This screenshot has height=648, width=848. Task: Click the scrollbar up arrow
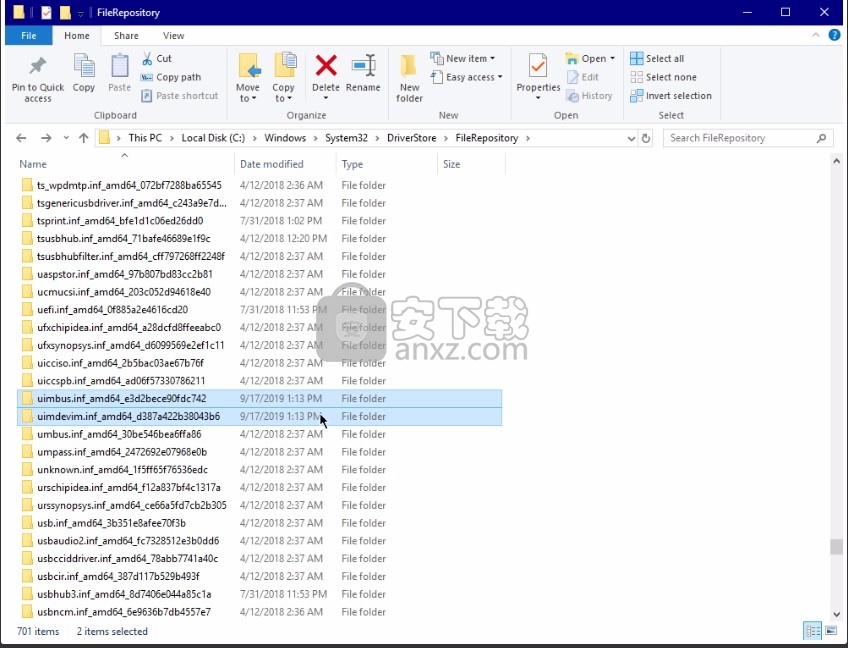click(836, 161)
